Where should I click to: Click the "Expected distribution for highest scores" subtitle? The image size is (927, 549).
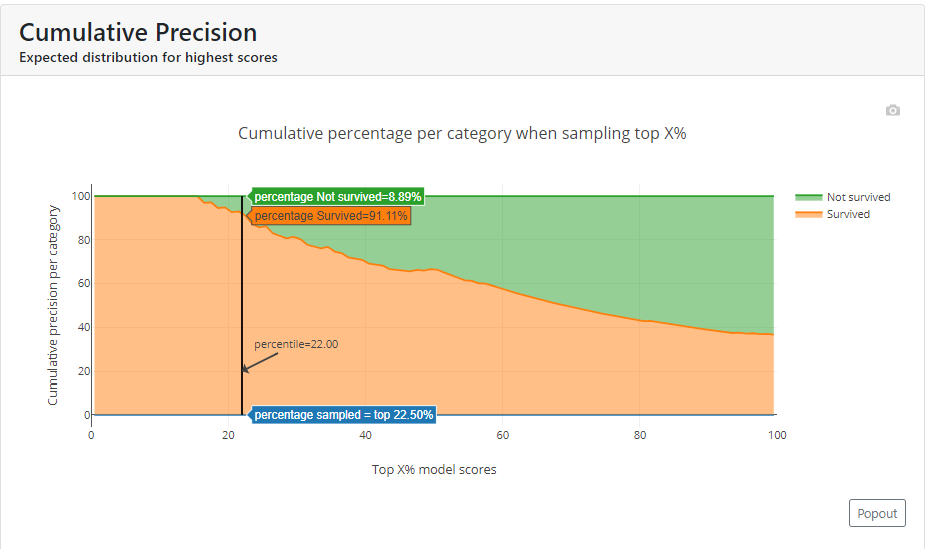pos(148,58)
